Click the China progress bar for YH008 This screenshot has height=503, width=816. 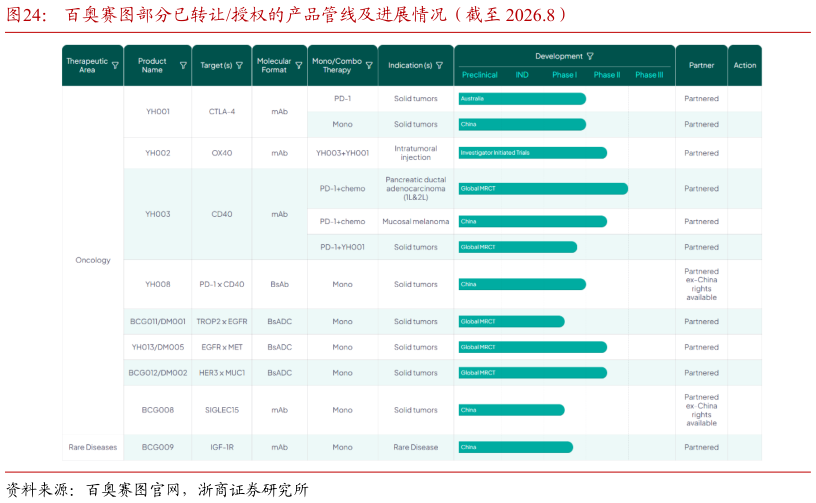[x=522, y=285]
